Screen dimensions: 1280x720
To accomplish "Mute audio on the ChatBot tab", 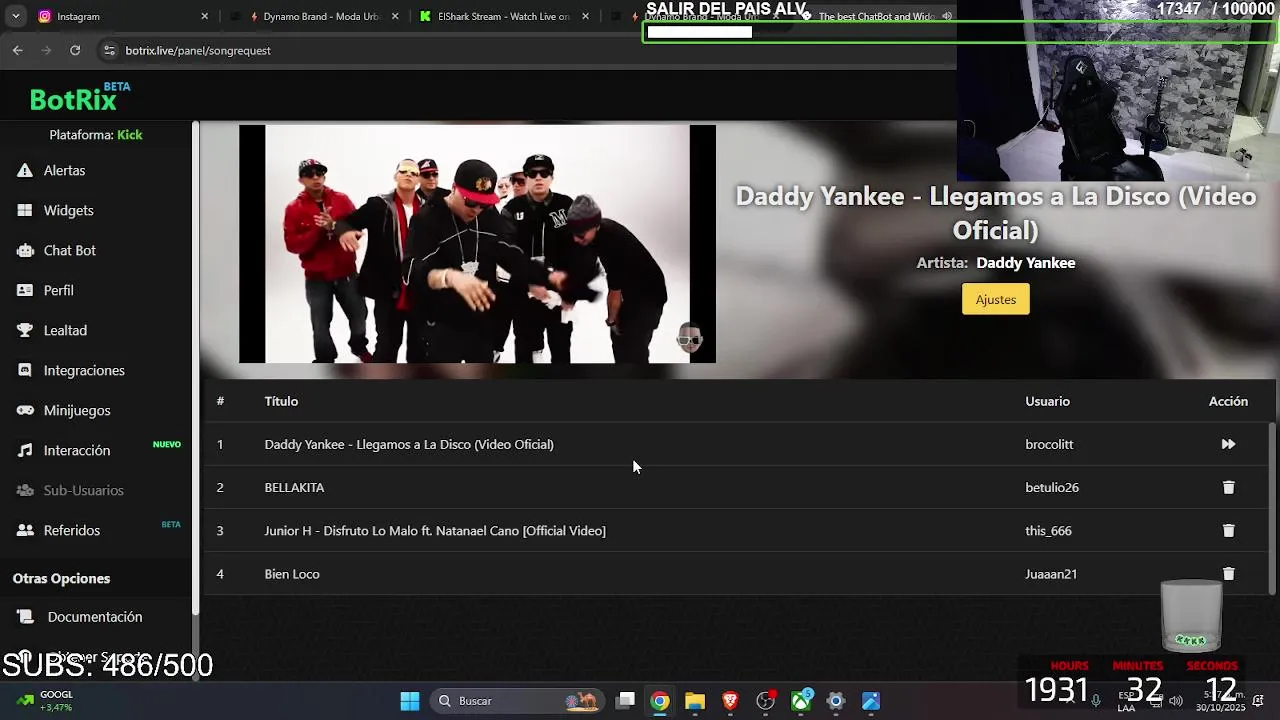I will [947, 17].
